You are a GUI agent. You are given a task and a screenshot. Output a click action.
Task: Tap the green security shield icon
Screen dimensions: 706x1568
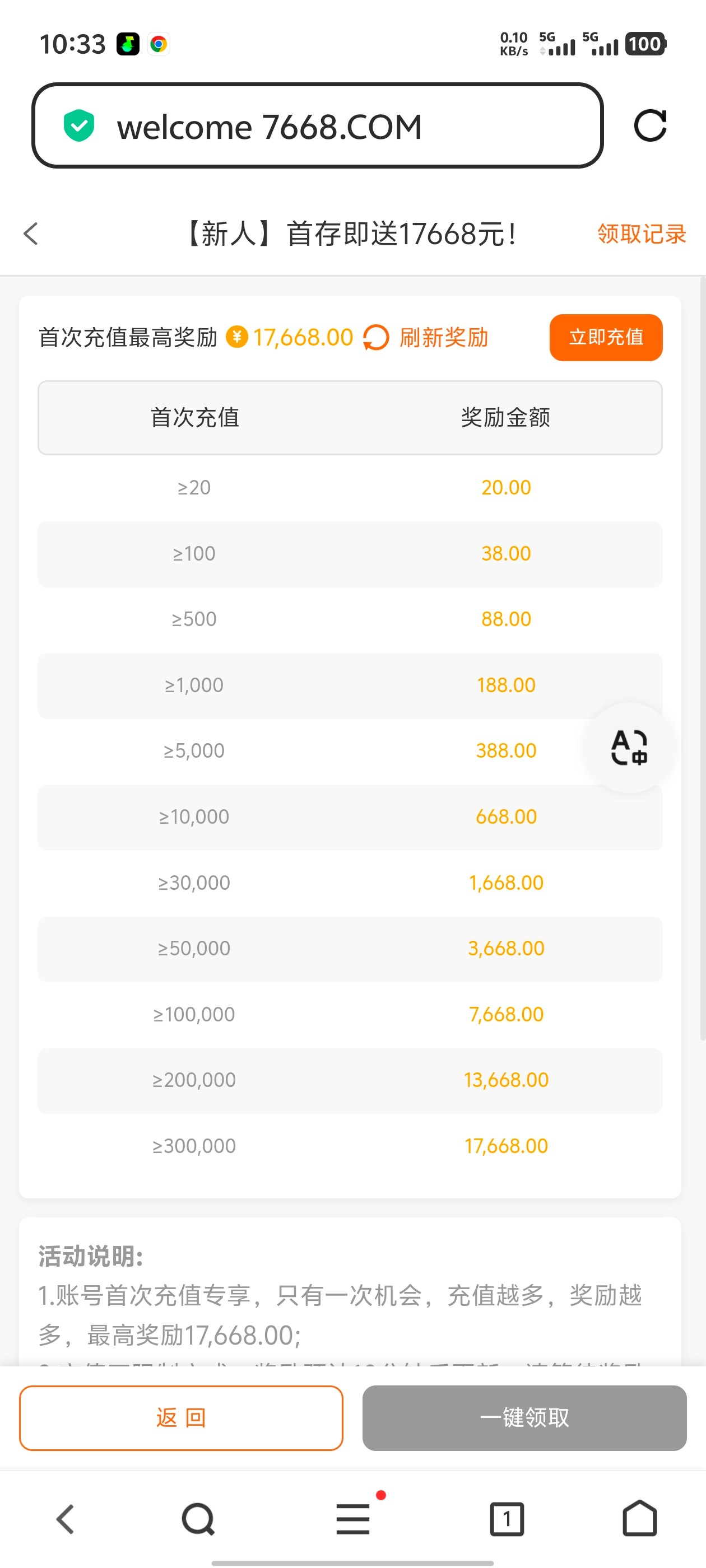tap(79, 126)
